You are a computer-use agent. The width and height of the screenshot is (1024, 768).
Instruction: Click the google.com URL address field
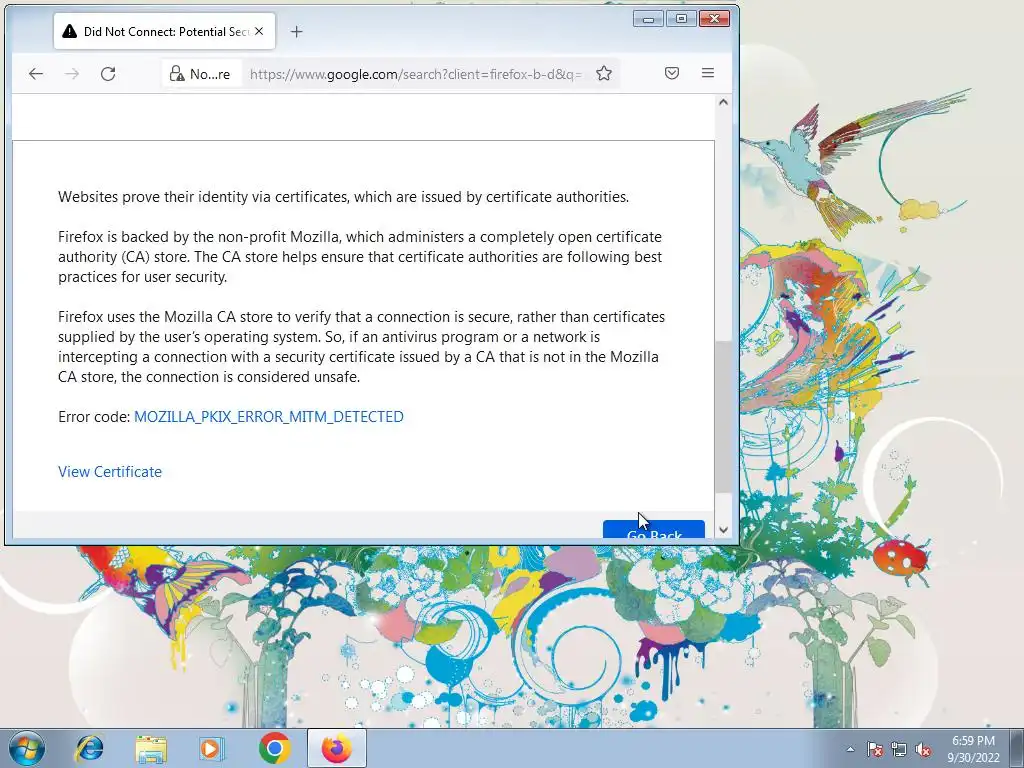tap(416, 74)
